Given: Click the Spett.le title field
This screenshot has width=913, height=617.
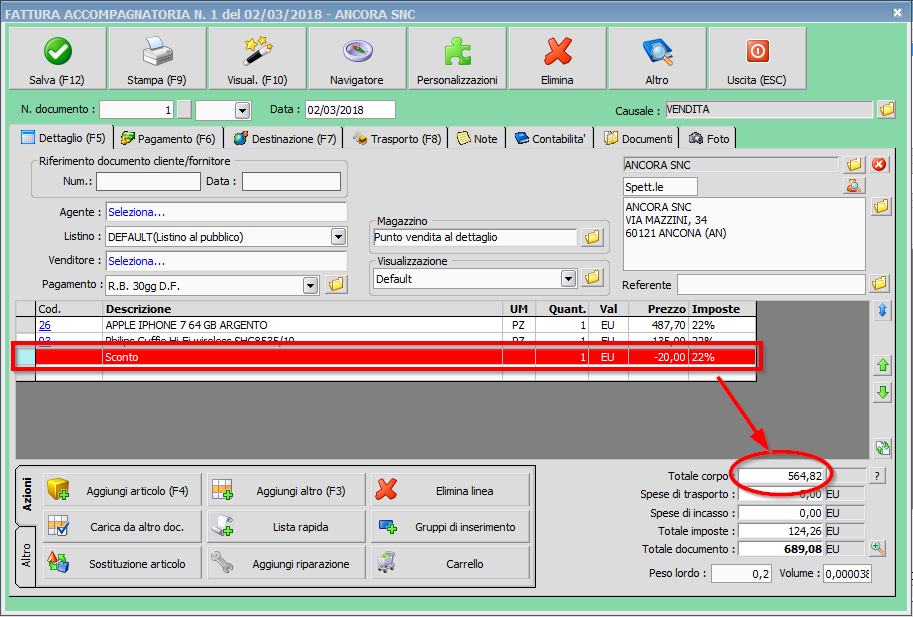Looking at the screenshot, I should point(660,187).
